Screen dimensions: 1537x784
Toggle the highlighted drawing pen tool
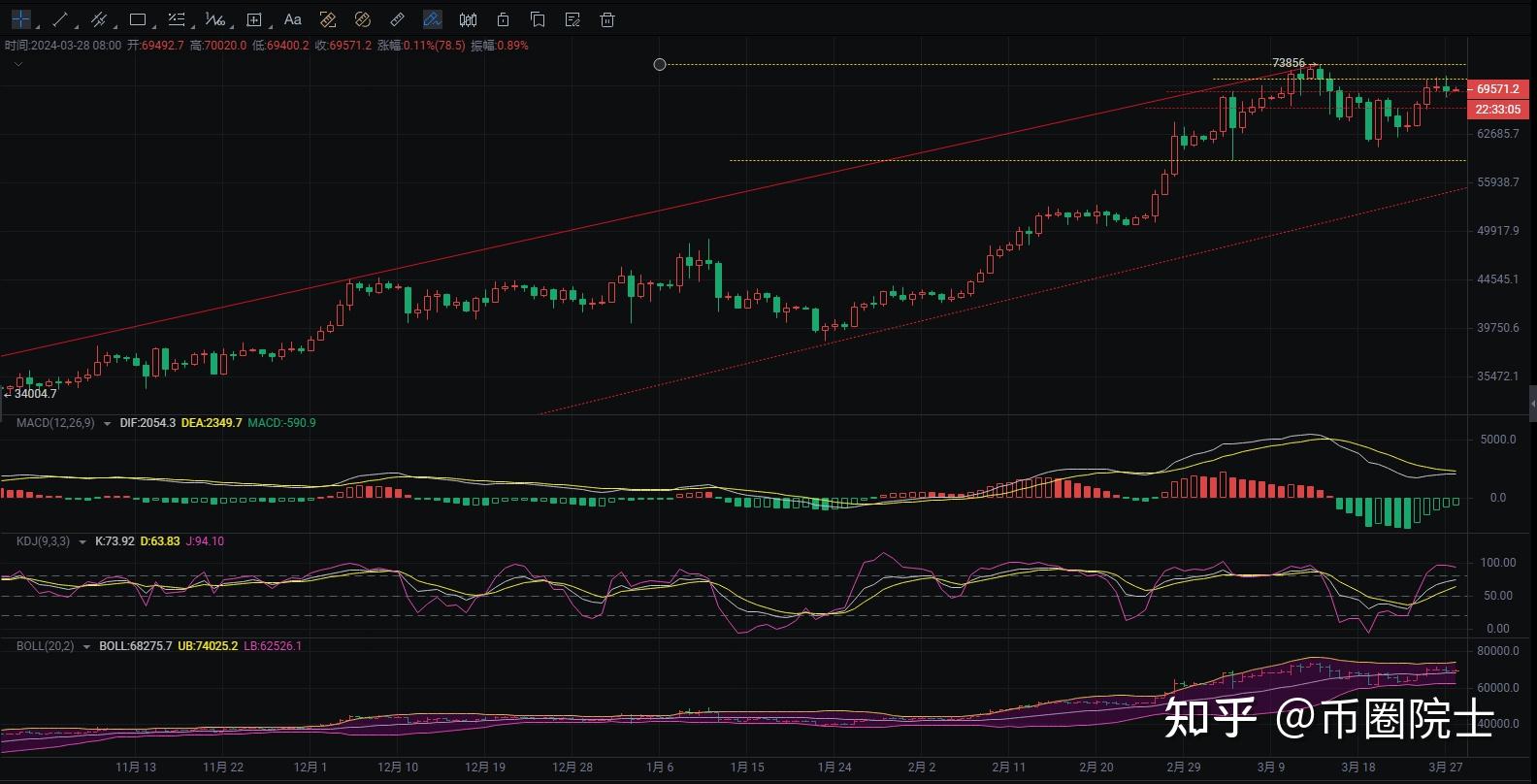[x=433, y=19]
